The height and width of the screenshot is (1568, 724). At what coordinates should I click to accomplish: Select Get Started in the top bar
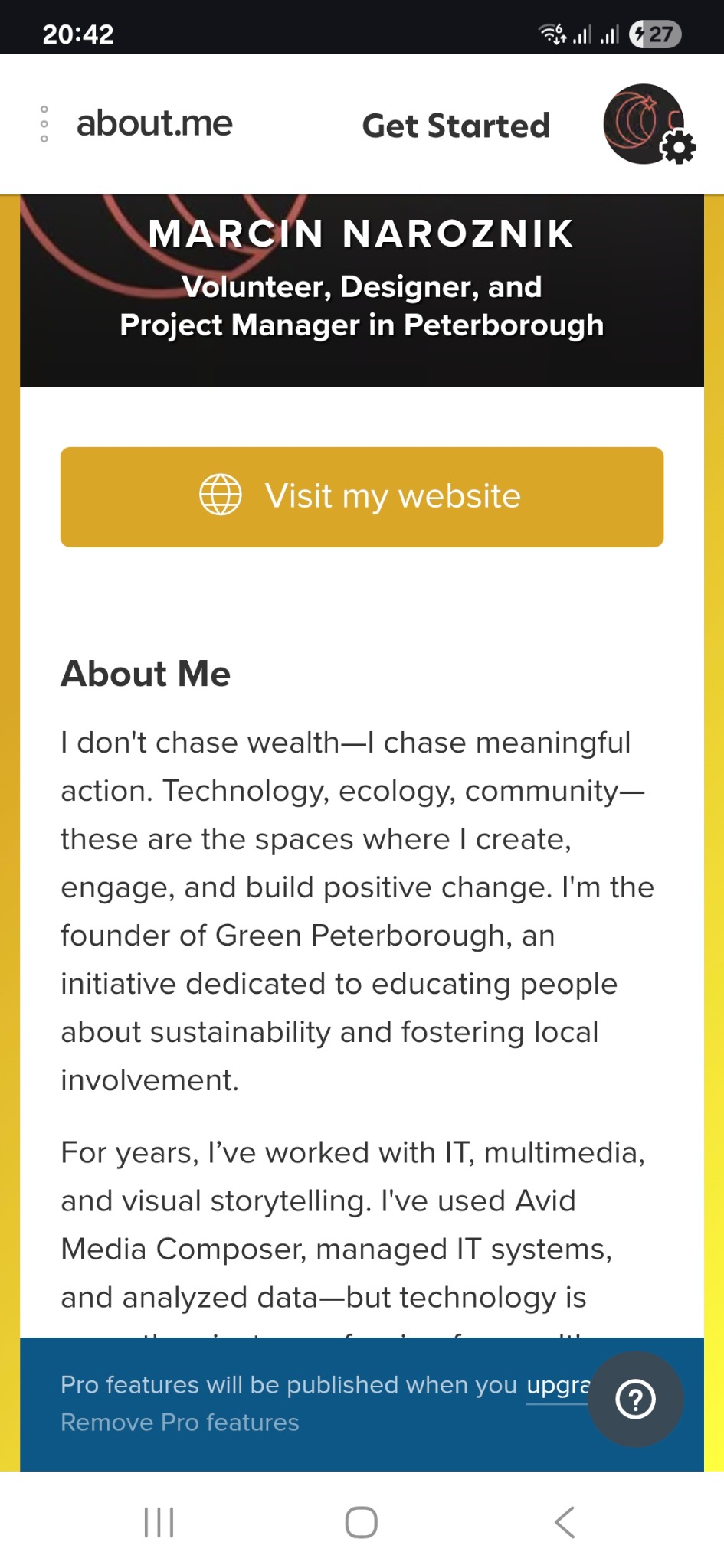tap(456, 125)
